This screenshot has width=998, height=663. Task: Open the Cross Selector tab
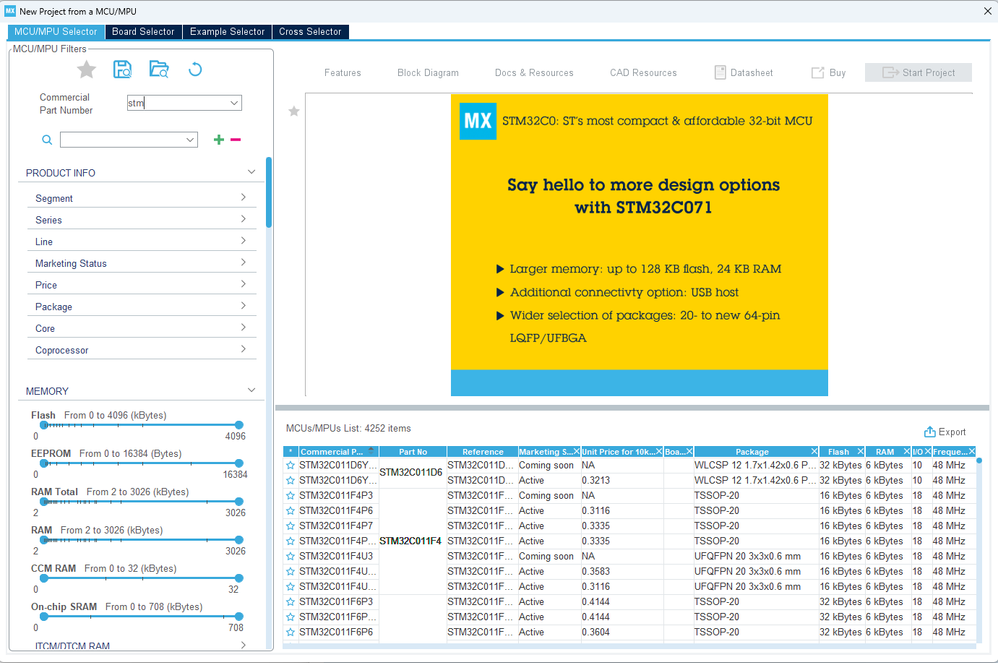coord(310,32)
